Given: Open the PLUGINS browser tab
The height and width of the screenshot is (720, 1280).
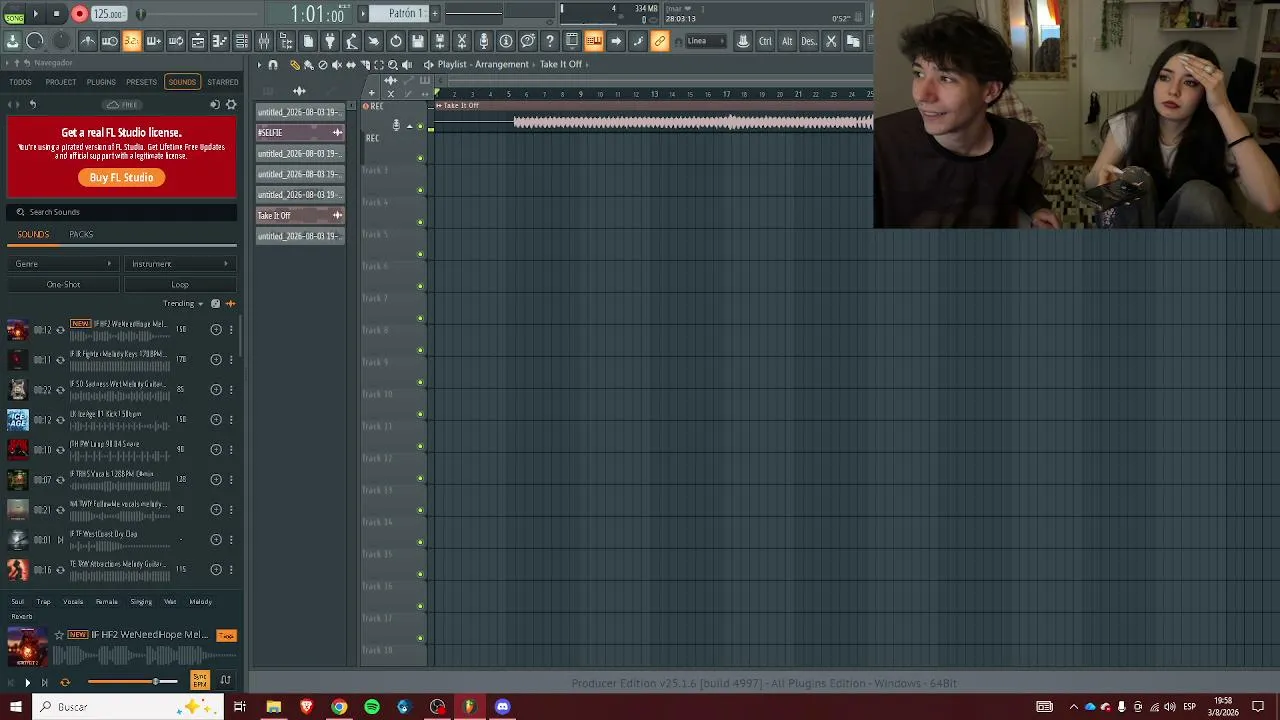Looking at the screenshot, I should point(101,82).
